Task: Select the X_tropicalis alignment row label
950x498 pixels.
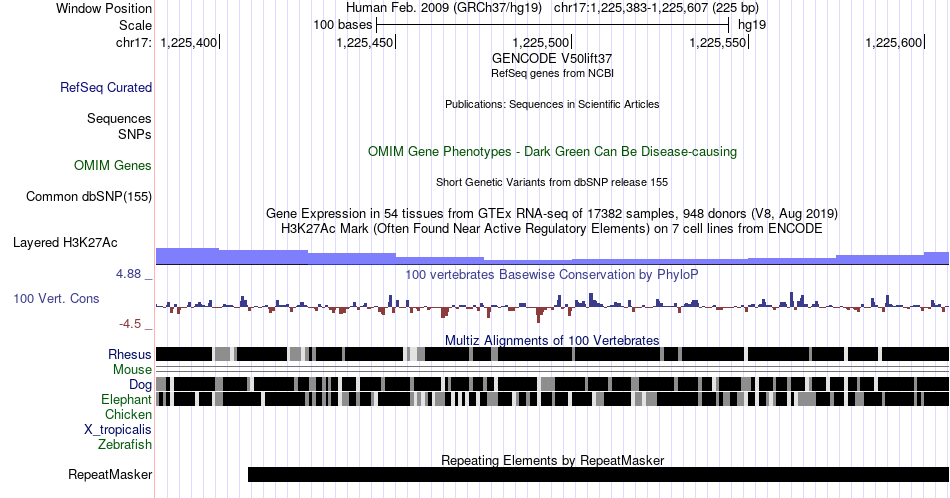Action: 118,430
